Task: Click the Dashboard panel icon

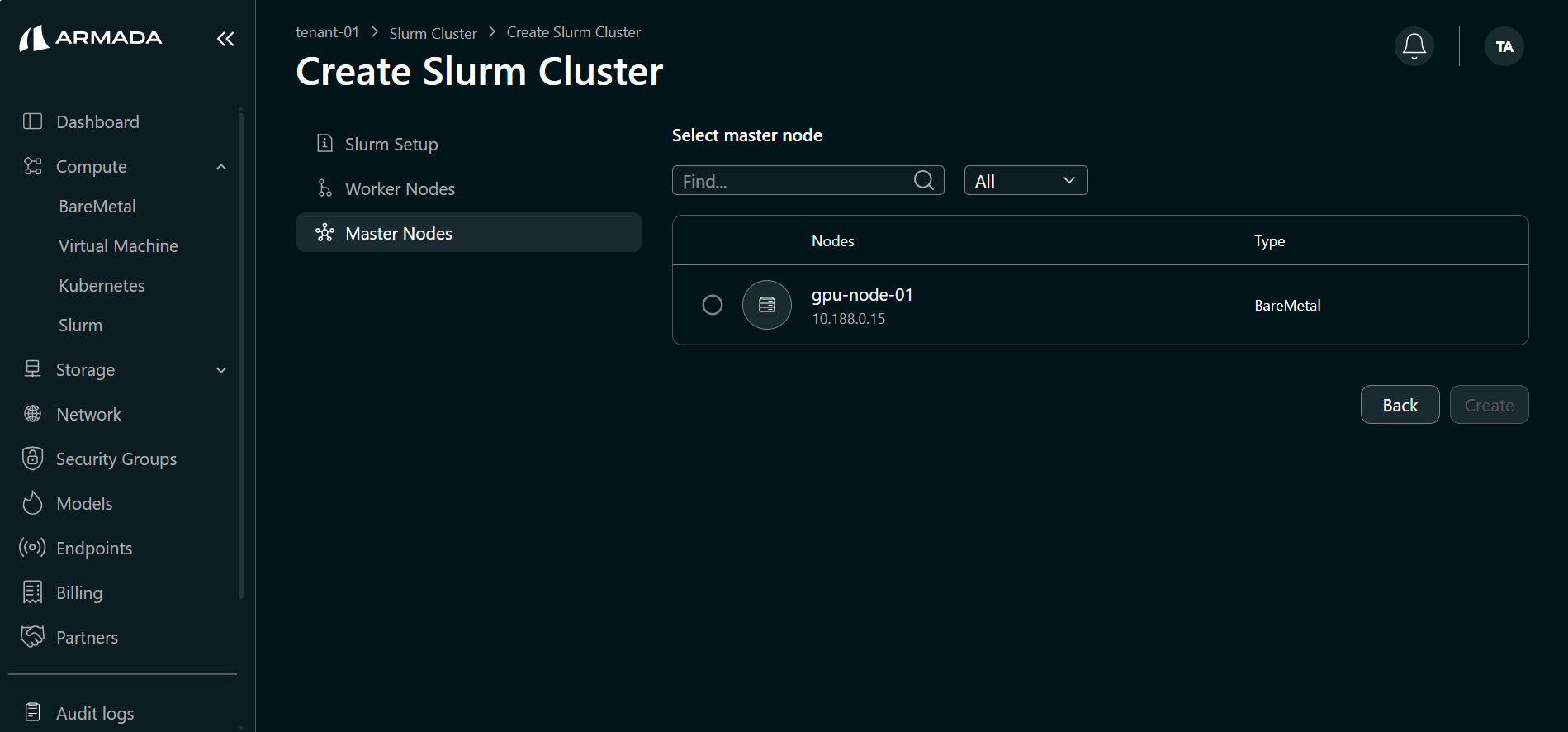Action: [32, 121]
